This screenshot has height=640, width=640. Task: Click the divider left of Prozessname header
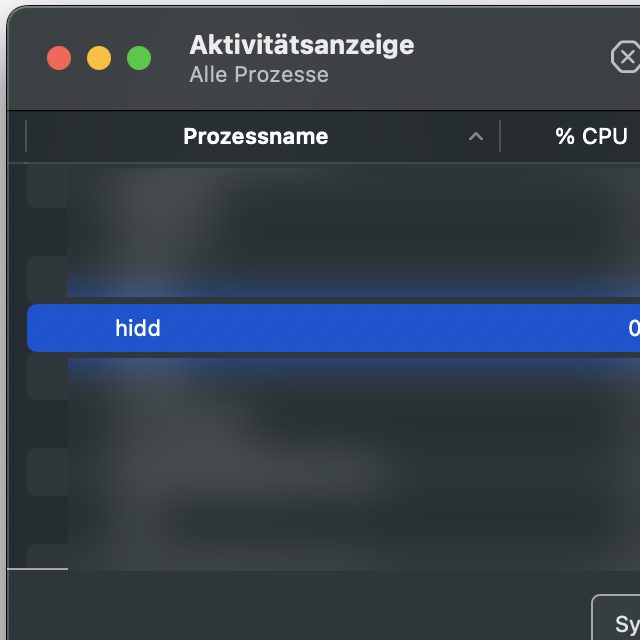[x=26, y=137]
